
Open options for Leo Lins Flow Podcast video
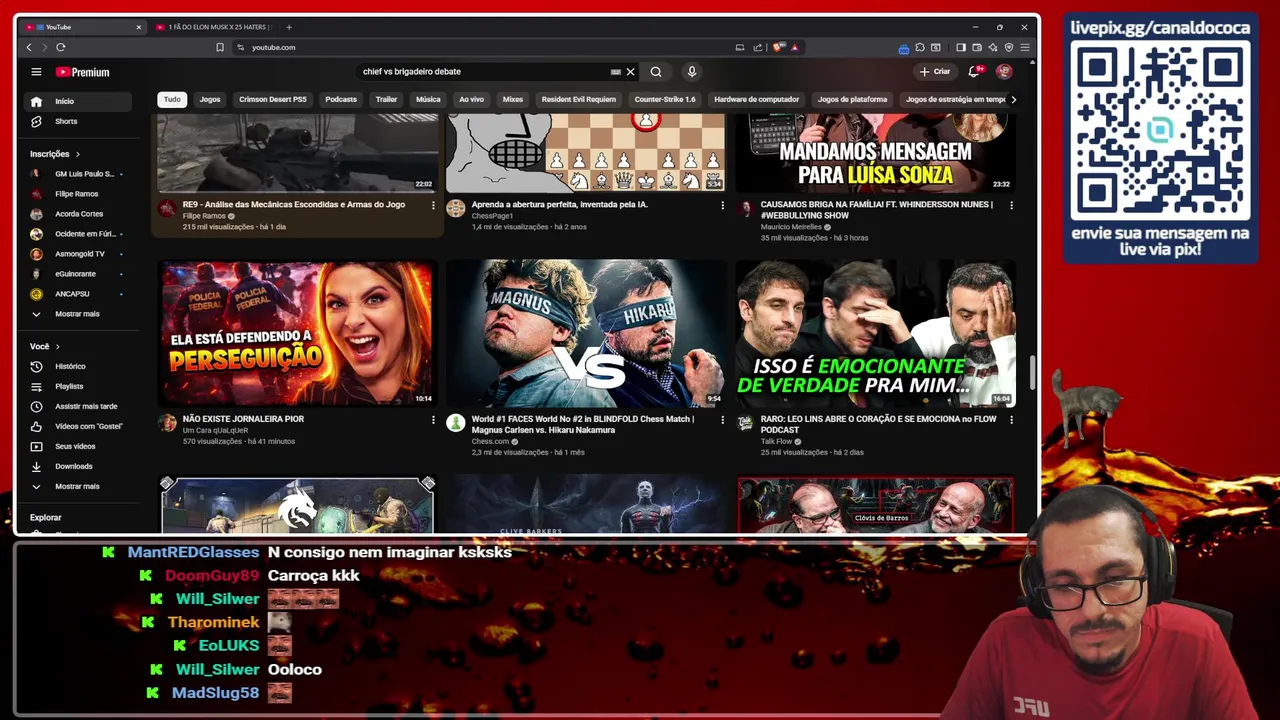[x=1011, y=420]
